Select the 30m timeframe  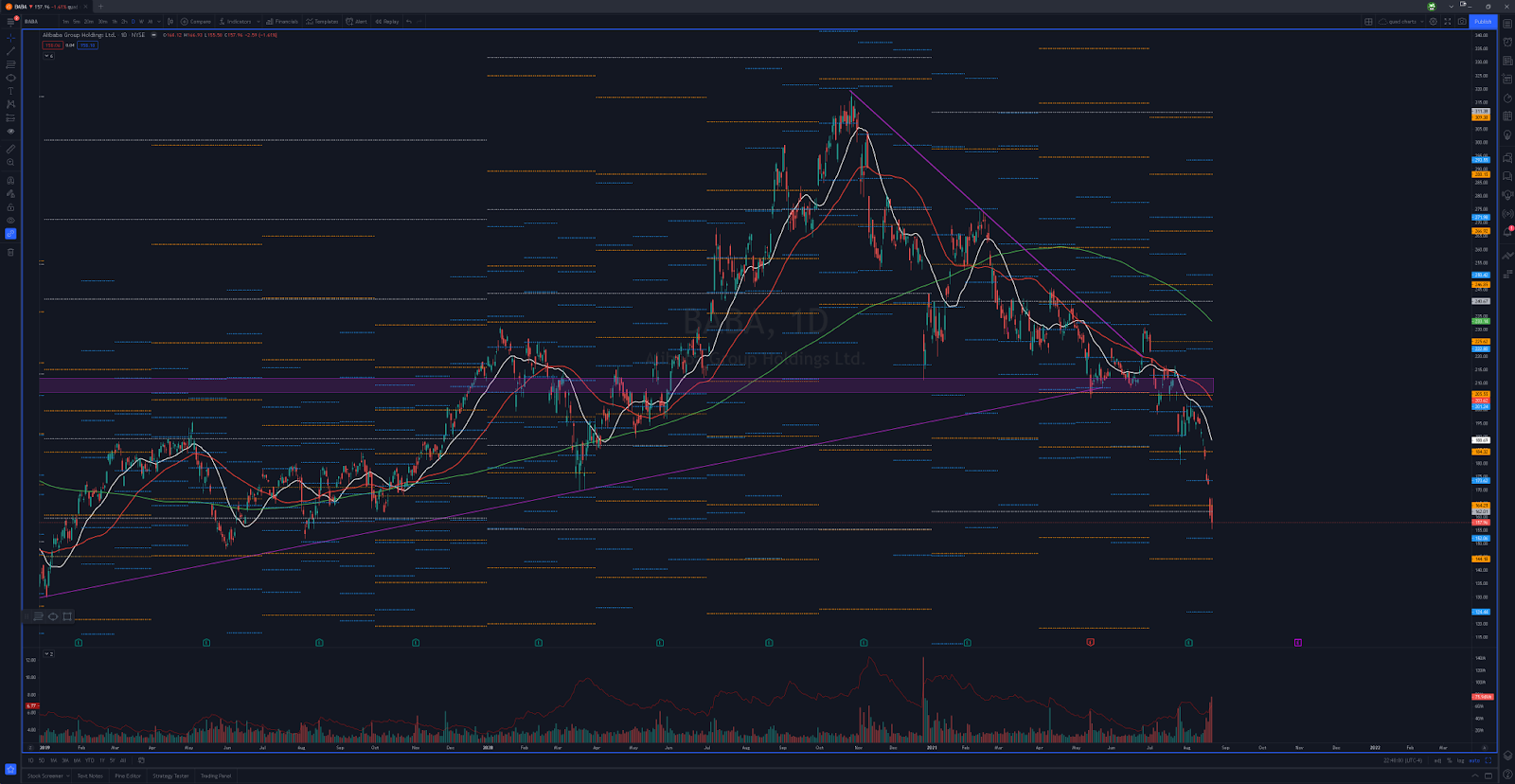102,22
